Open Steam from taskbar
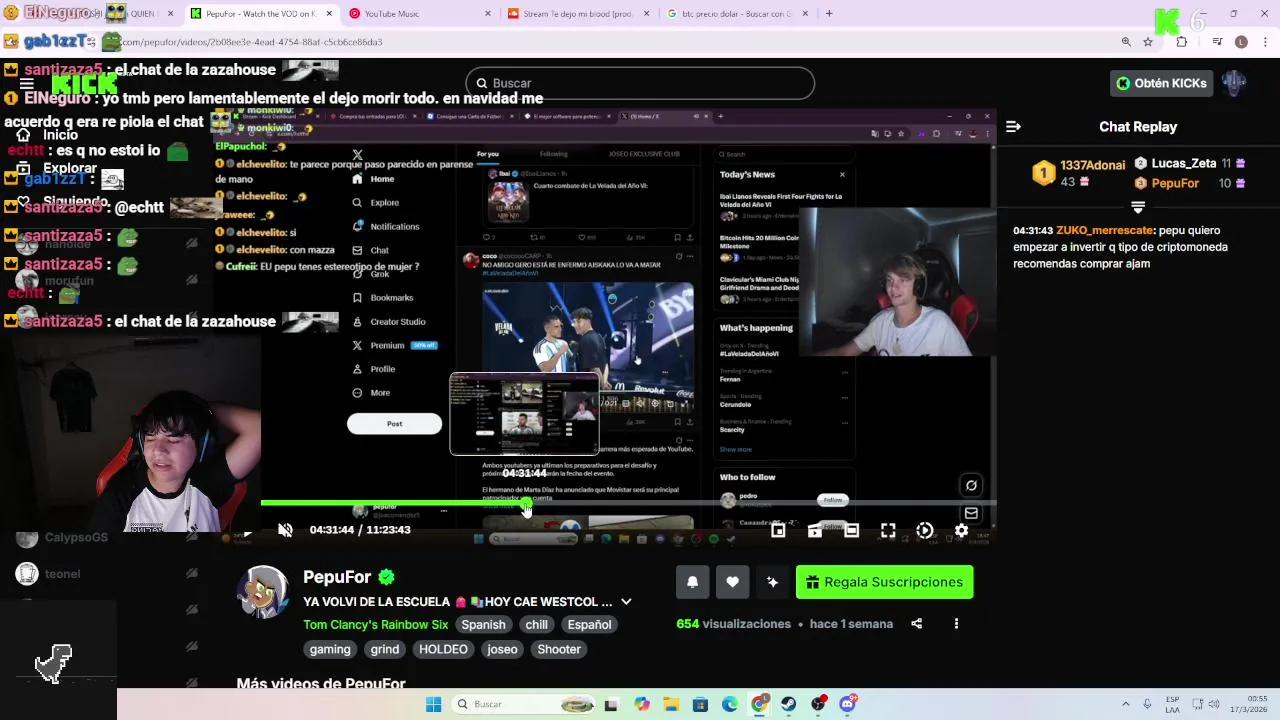Image resolution: width=1280 pixels, height=720 pixels. (789, 704)
